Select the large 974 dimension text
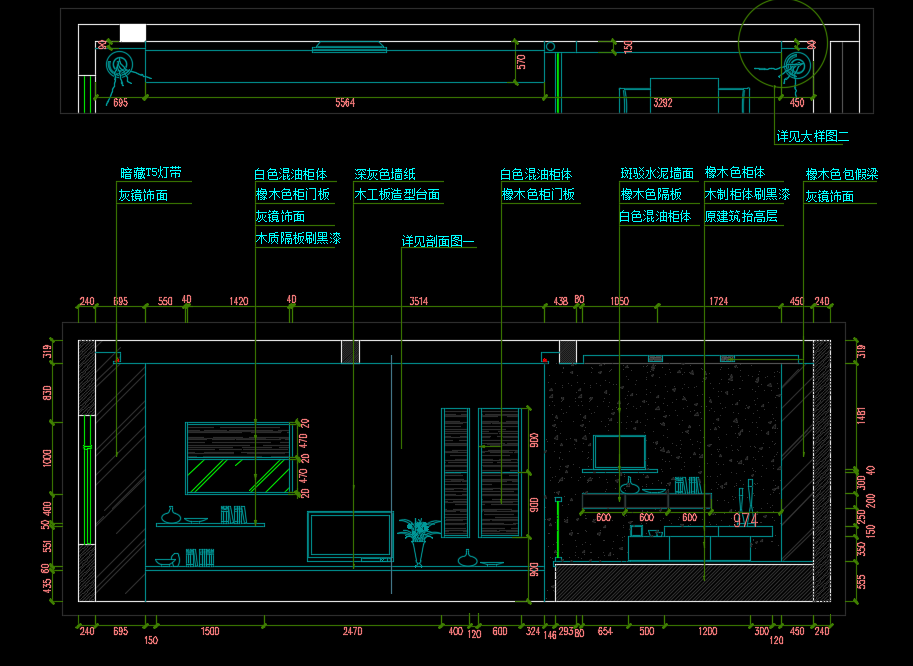Image resolution: width=913 pixels, height=666 pixels. tap(745, 520)
